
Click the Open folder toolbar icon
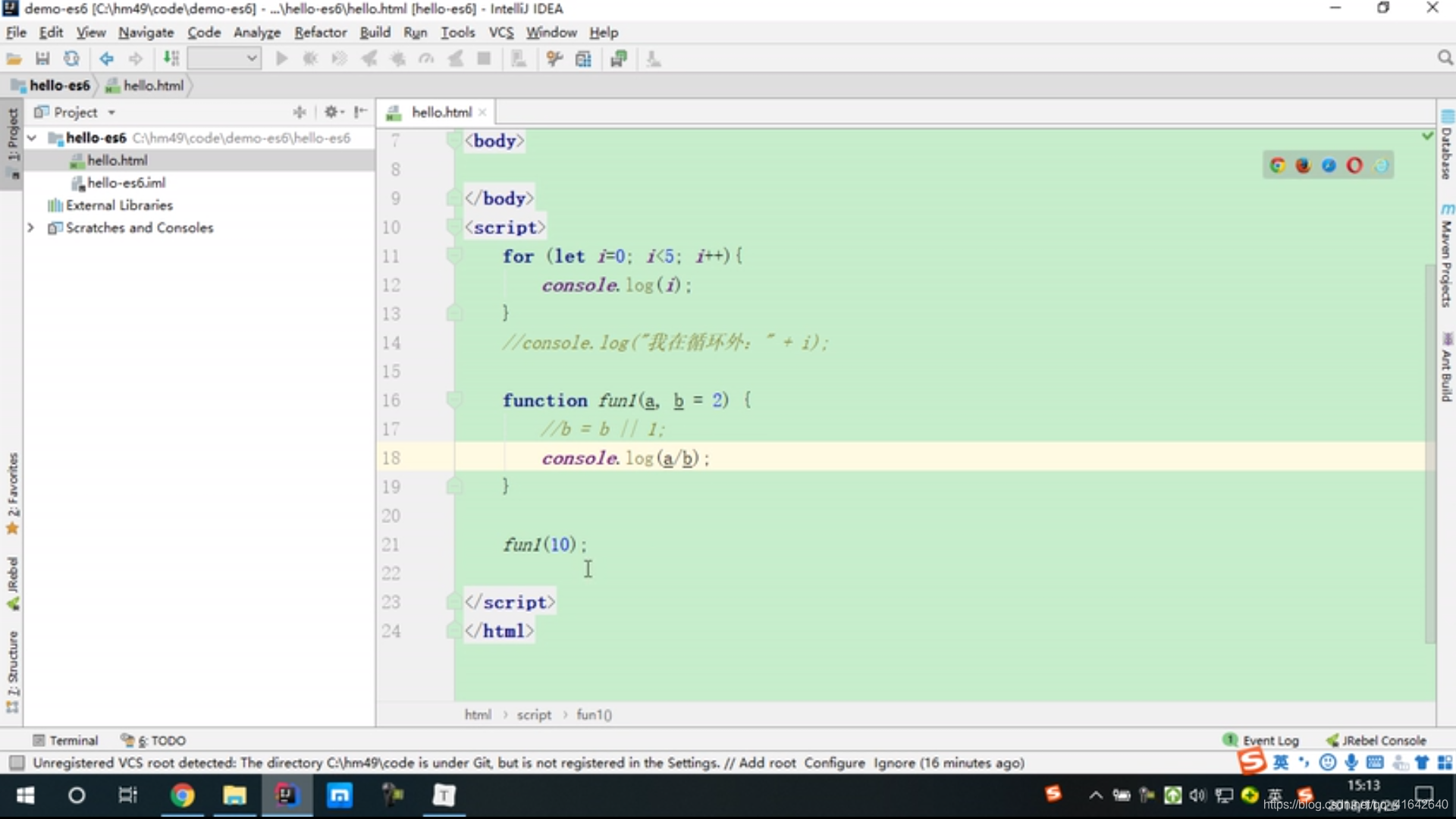coord(14,59)
